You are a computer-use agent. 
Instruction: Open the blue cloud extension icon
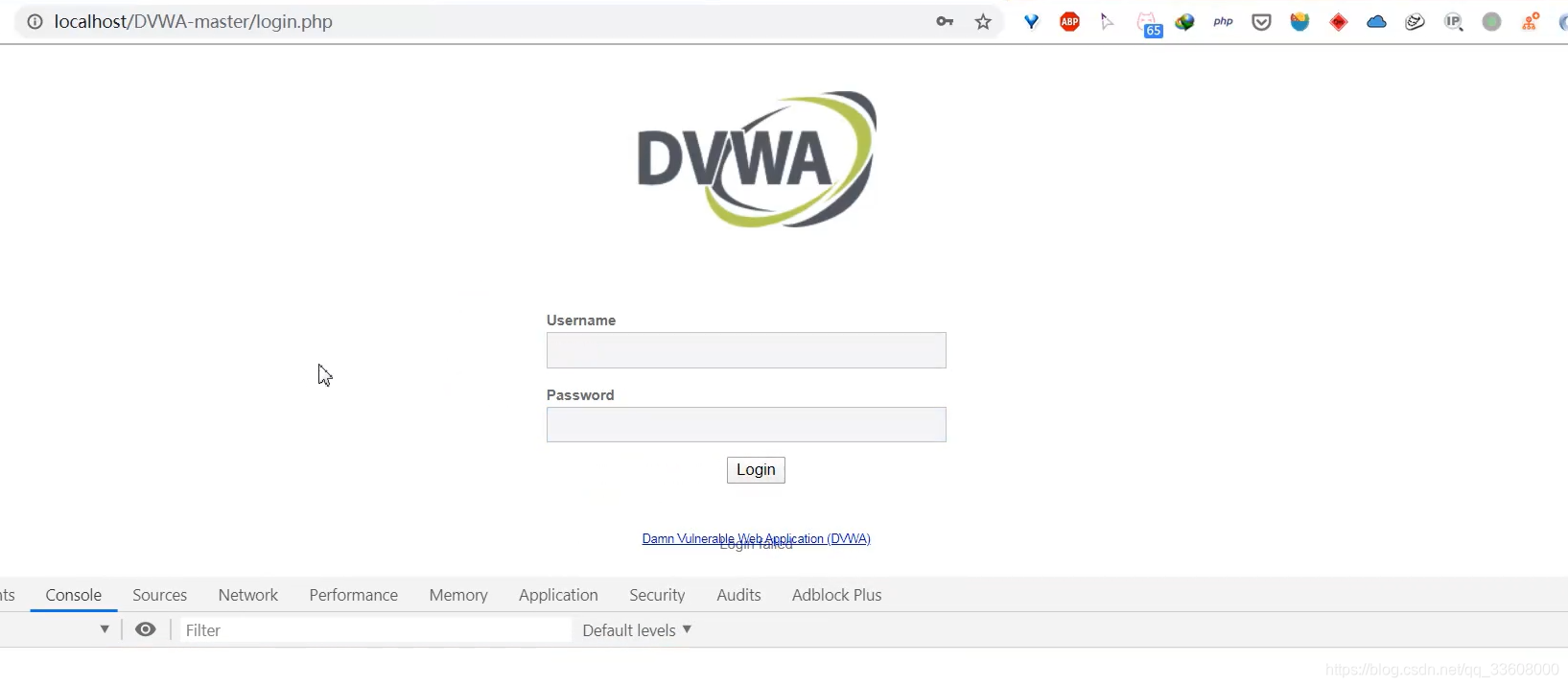pos(1377,21)
